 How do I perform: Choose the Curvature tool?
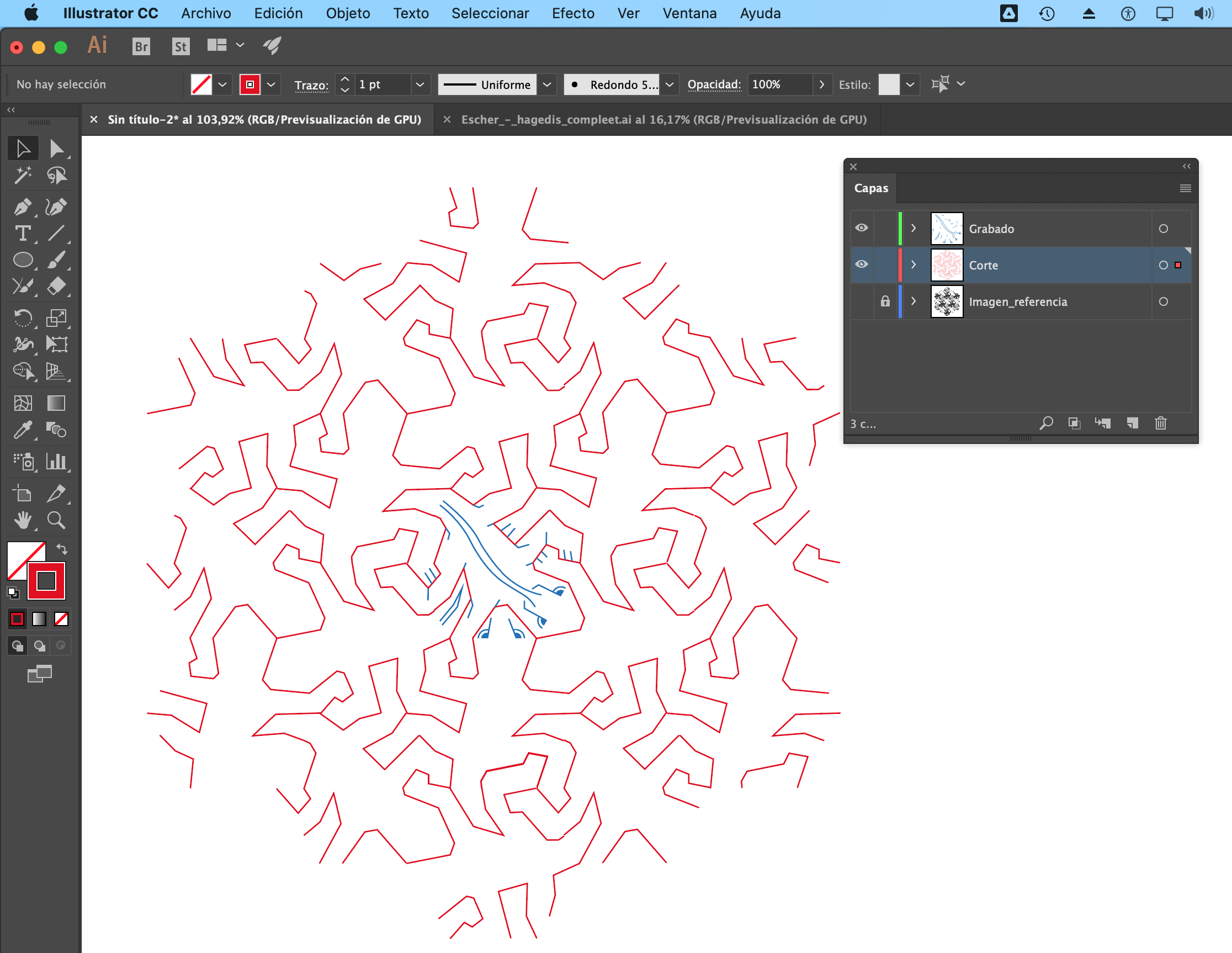pyautogui.click(x=56, y=207)
